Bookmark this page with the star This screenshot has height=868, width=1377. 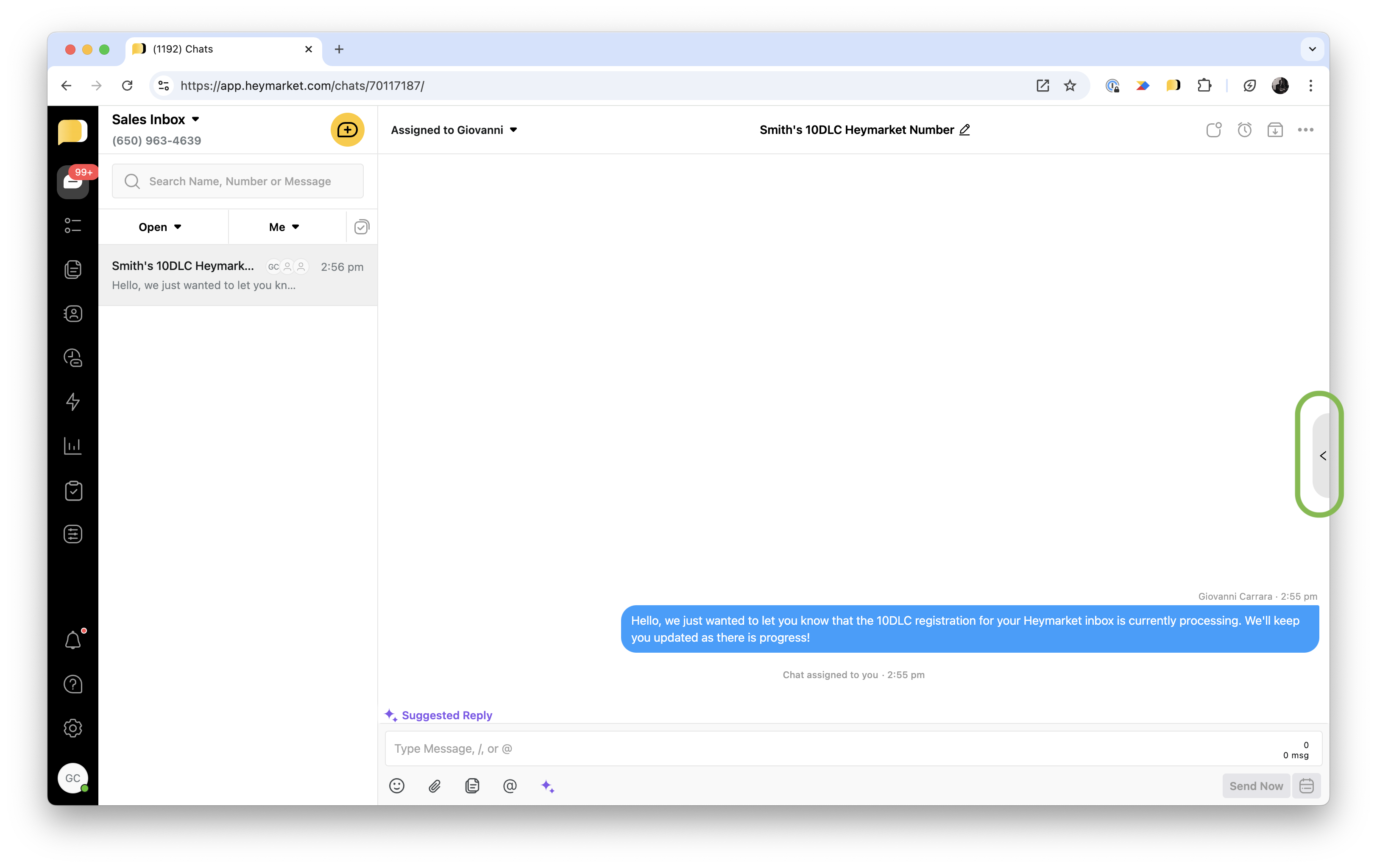pos(1070,86)
